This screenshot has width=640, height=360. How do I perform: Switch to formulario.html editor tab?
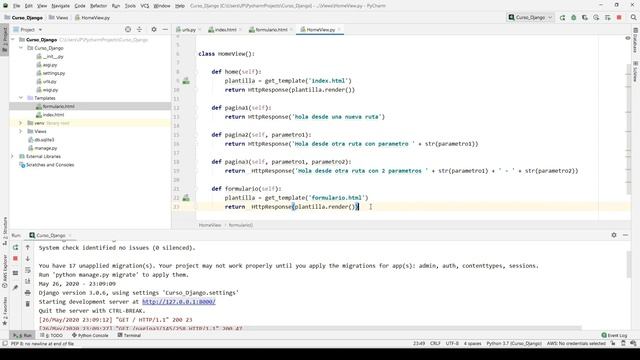(x=271, y=29)
